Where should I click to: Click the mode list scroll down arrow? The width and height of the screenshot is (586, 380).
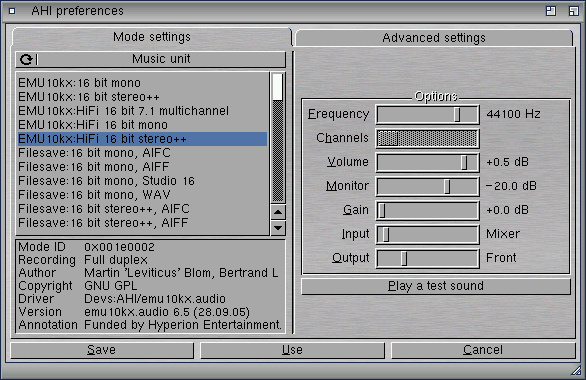(x=278, y=228)
